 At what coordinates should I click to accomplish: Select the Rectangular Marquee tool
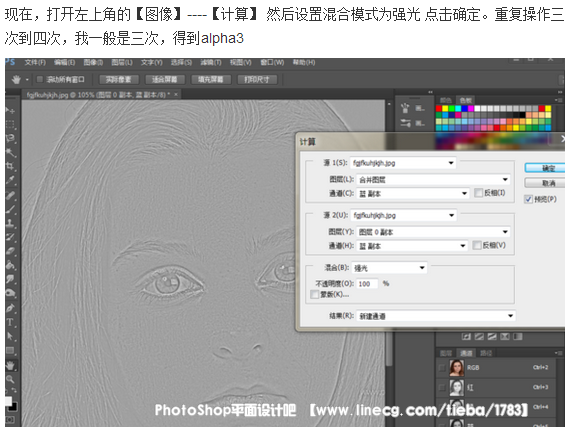tap(10, 124)
